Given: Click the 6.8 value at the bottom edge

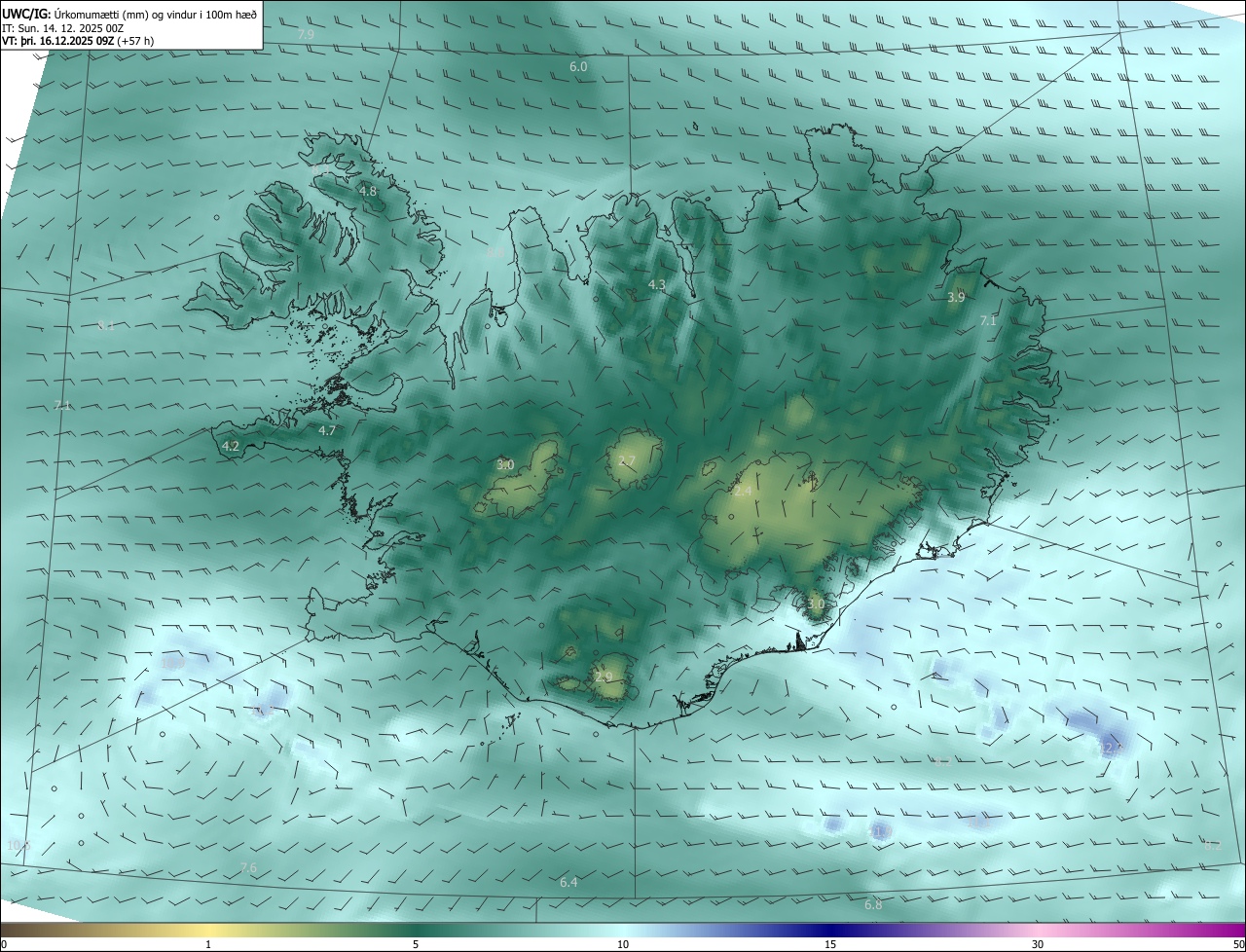Looking at the screenshot, I should (x=873, y=904).
